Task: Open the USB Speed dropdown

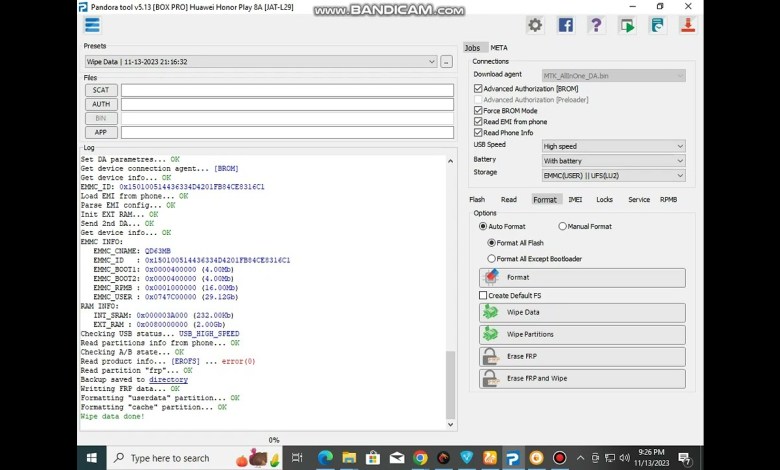Action: (x=613, y=146)
